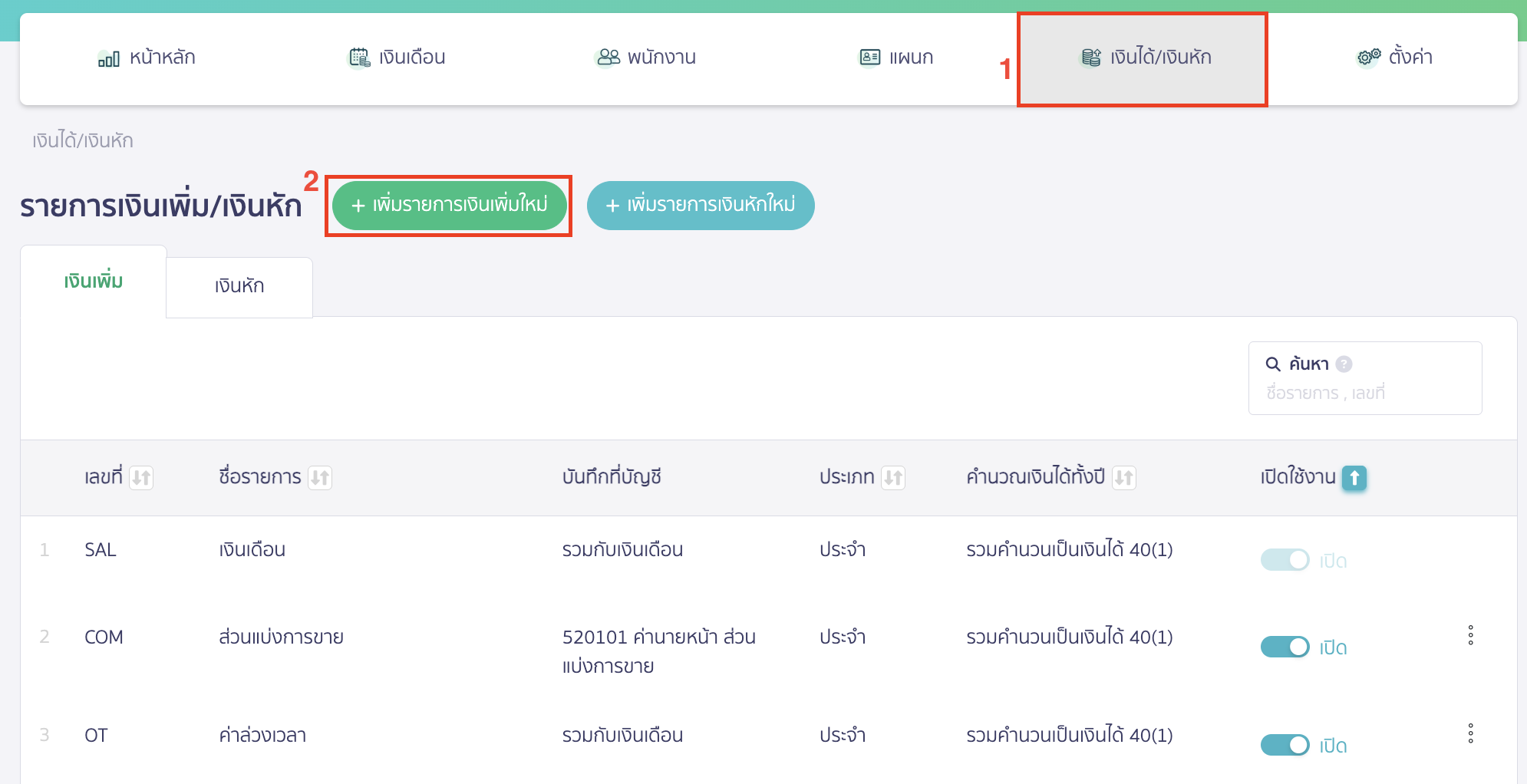Click the calendar icon next to เงินเดือน

(x=359, y=58)
